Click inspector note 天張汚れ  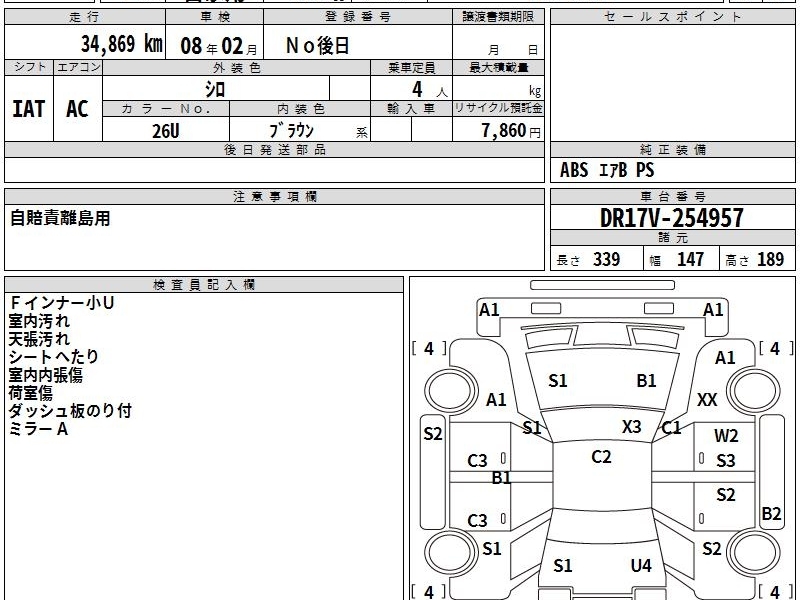pos(39,339)
